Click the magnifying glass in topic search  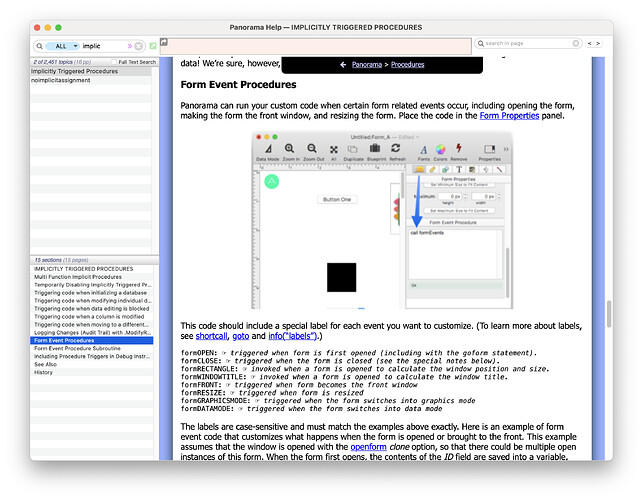coord(41,46)
